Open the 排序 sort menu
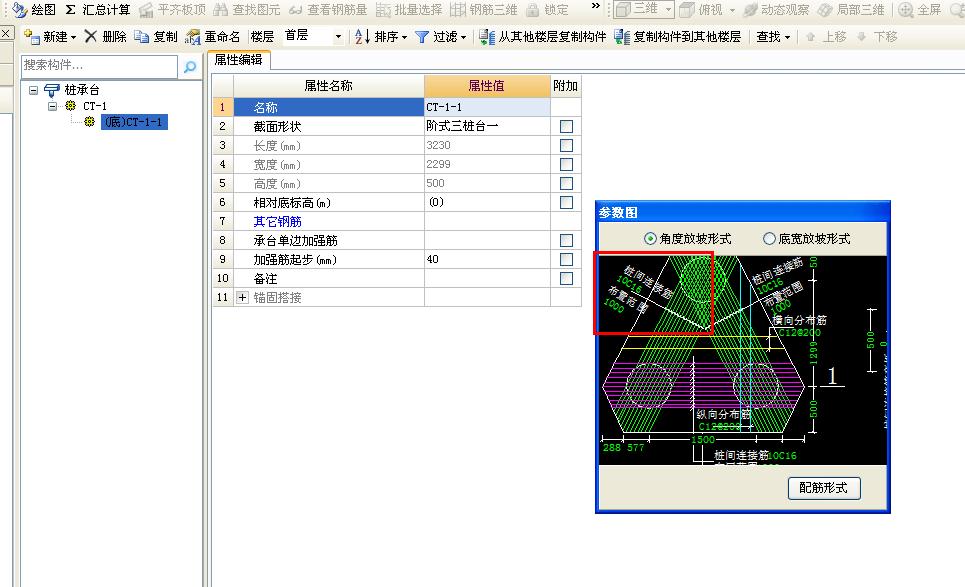The width and height of the screenshot is (965, 587). (381, 37)
